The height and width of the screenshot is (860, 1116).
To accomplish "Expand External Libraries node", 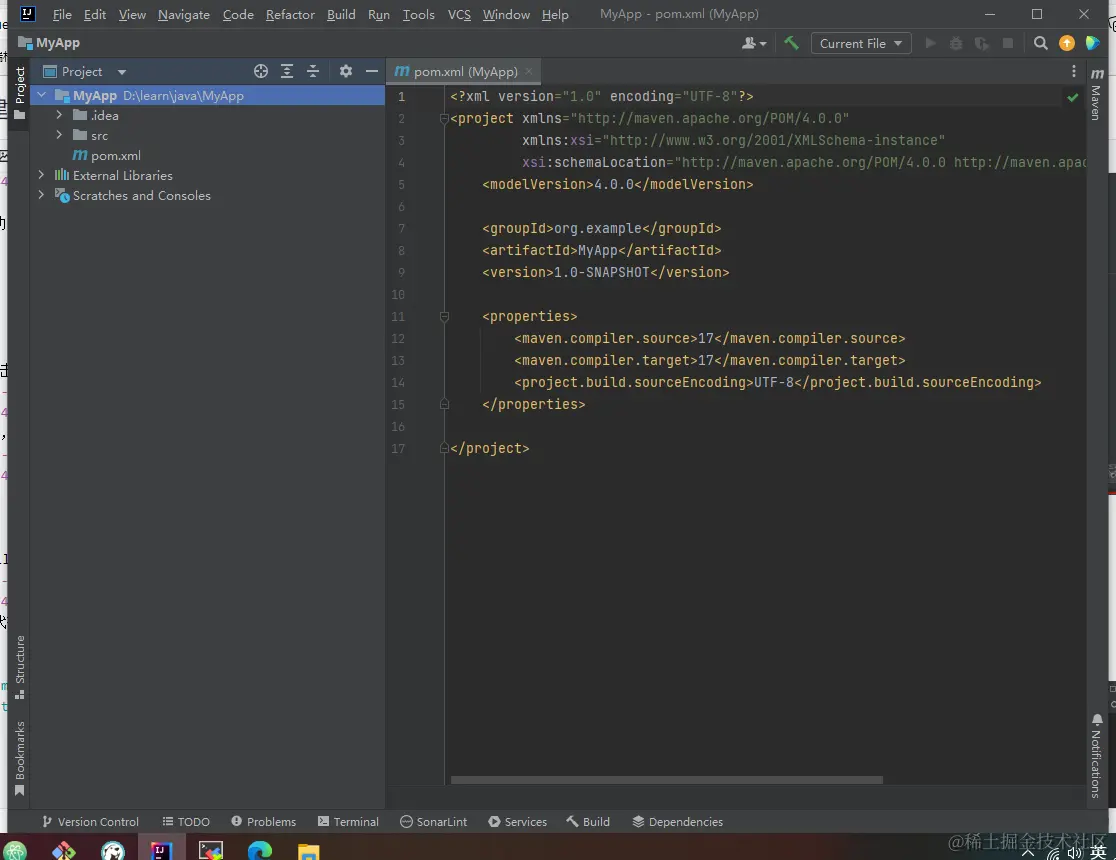I will pyautogui.click(x=41, y=175).
